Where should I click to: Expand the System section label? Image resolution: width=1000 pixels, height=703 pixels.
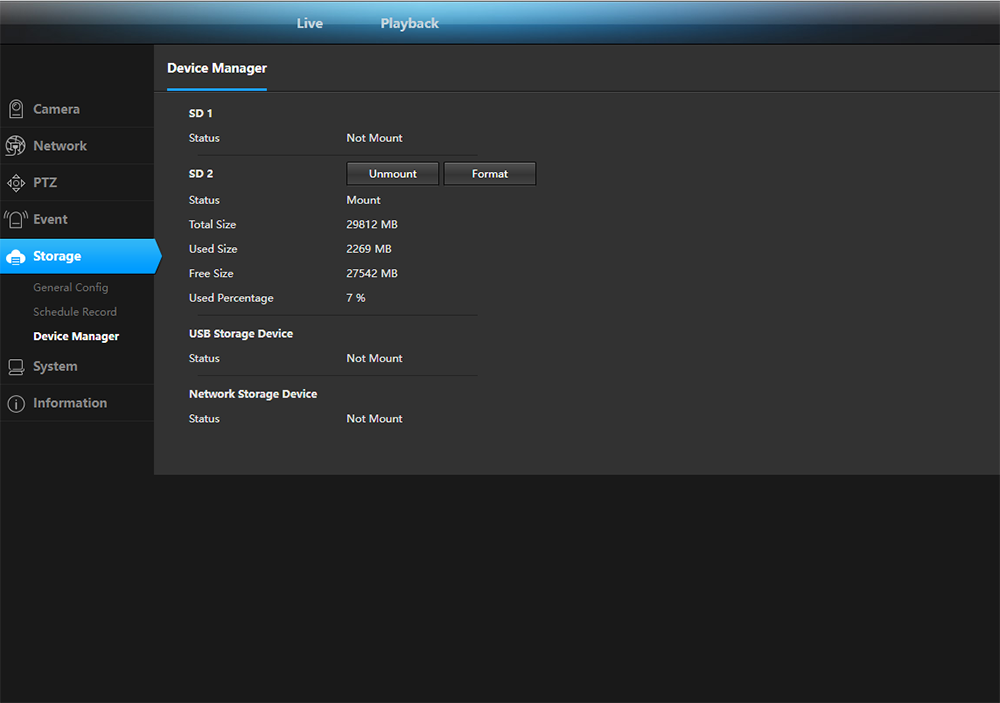tap(55, 367)
